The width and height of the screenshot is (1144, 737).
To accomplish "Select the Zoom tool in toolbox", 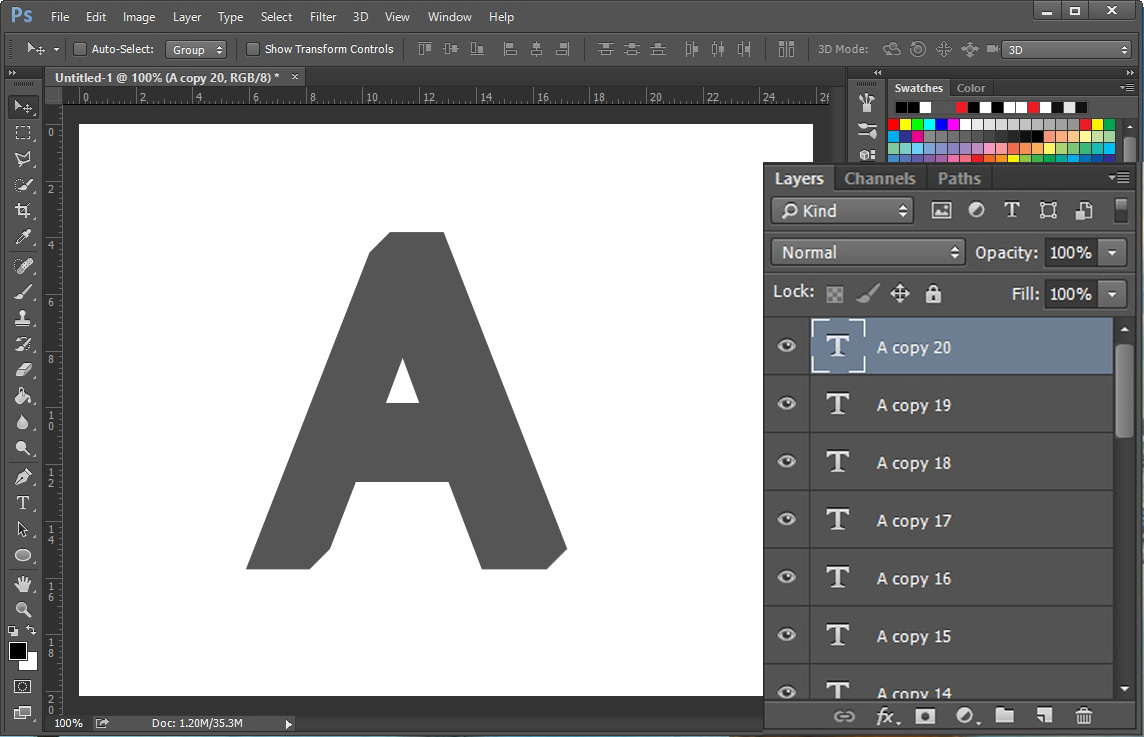I will tap(23, 610).
